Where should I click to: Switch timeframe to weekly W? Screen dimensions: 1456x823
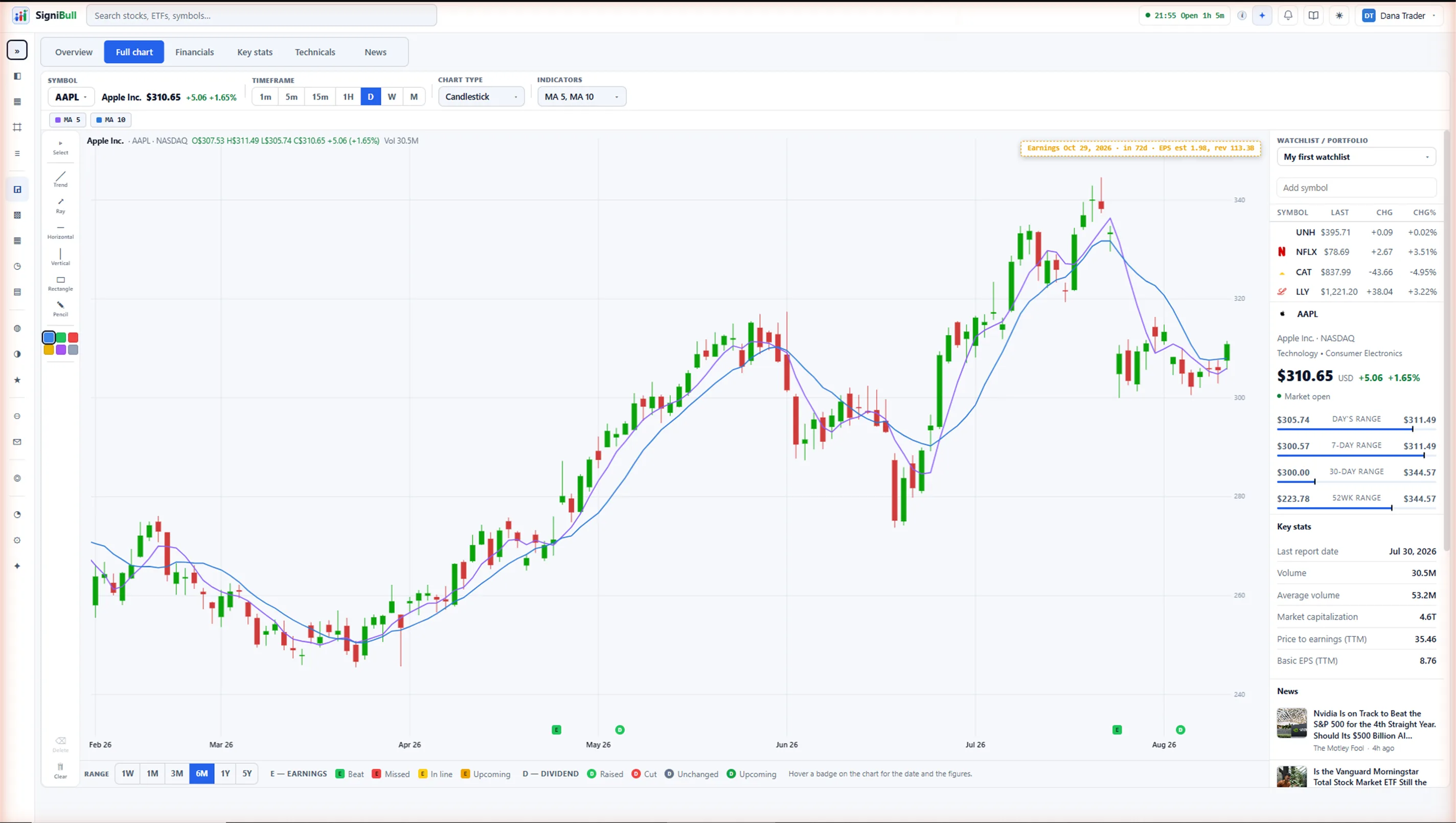coord(392,97)
